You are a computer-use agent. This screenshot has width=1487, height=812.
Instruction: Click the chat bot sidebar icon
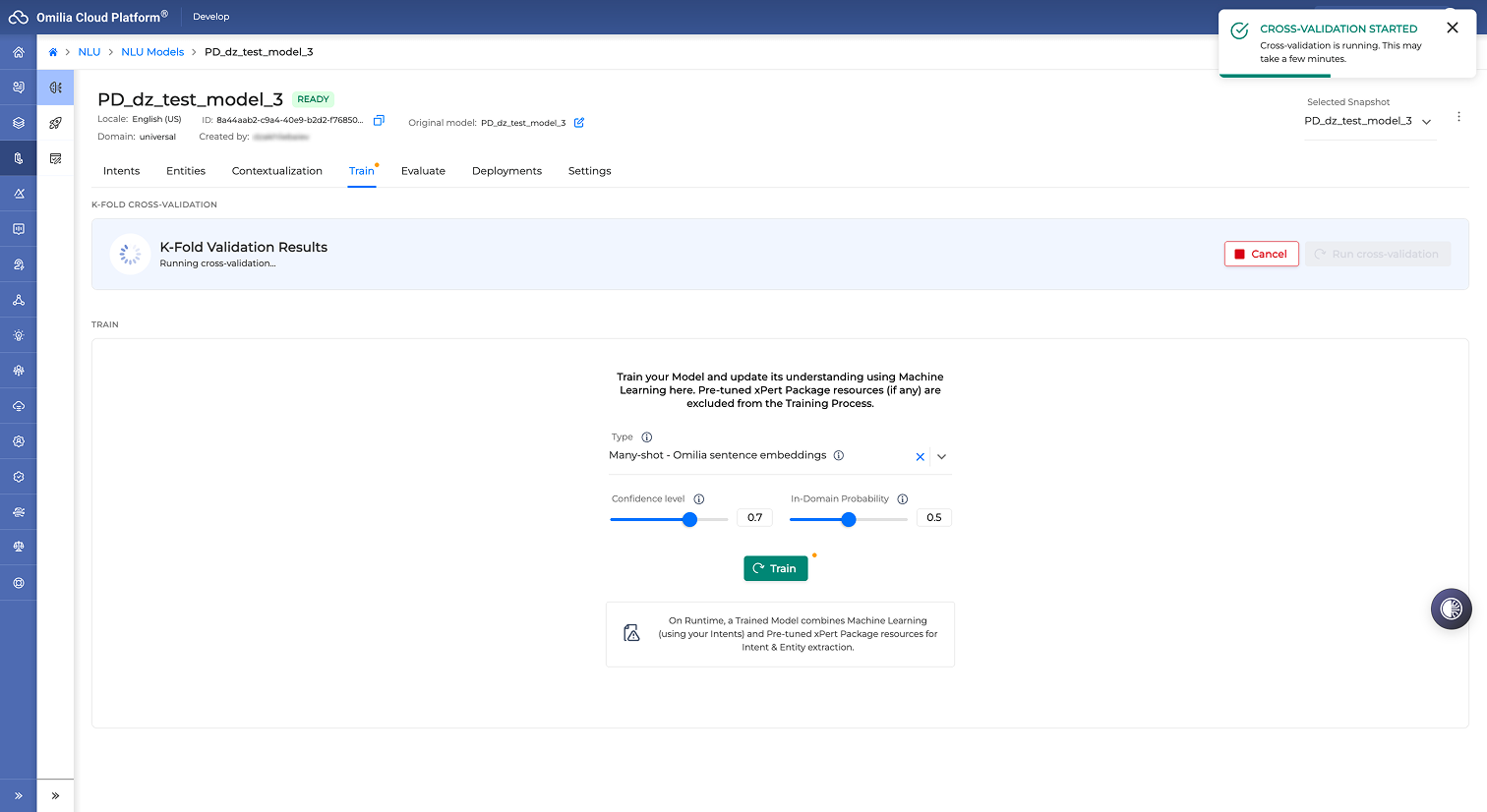[x=18, y=87]
